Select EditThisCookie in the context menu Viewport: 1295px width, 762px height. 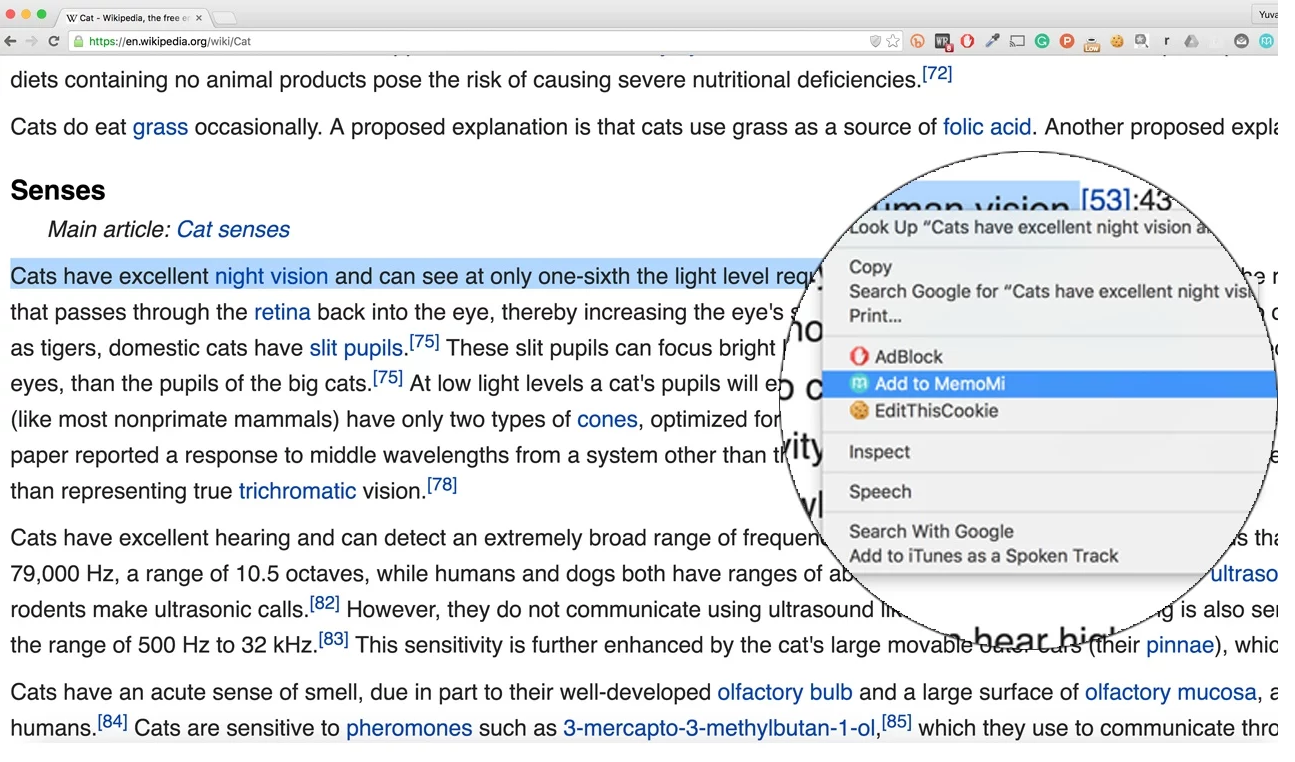tap(1048, 410)
